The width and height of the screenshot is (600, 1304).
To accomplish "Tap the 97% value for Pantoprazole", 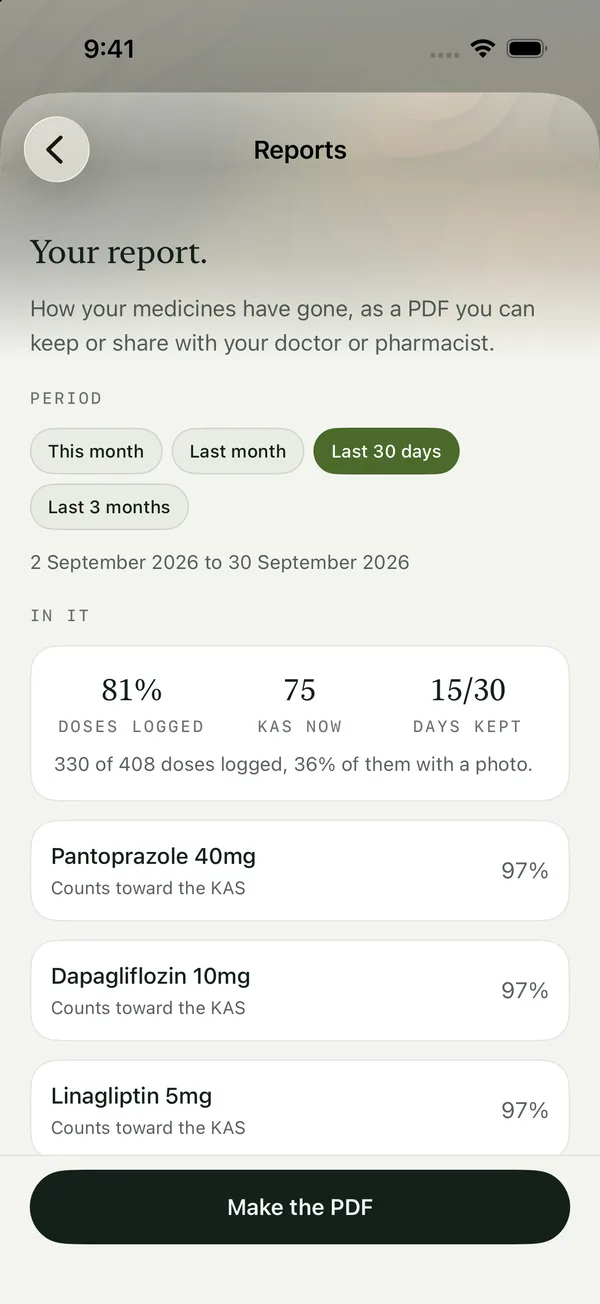I will [525, 871].
